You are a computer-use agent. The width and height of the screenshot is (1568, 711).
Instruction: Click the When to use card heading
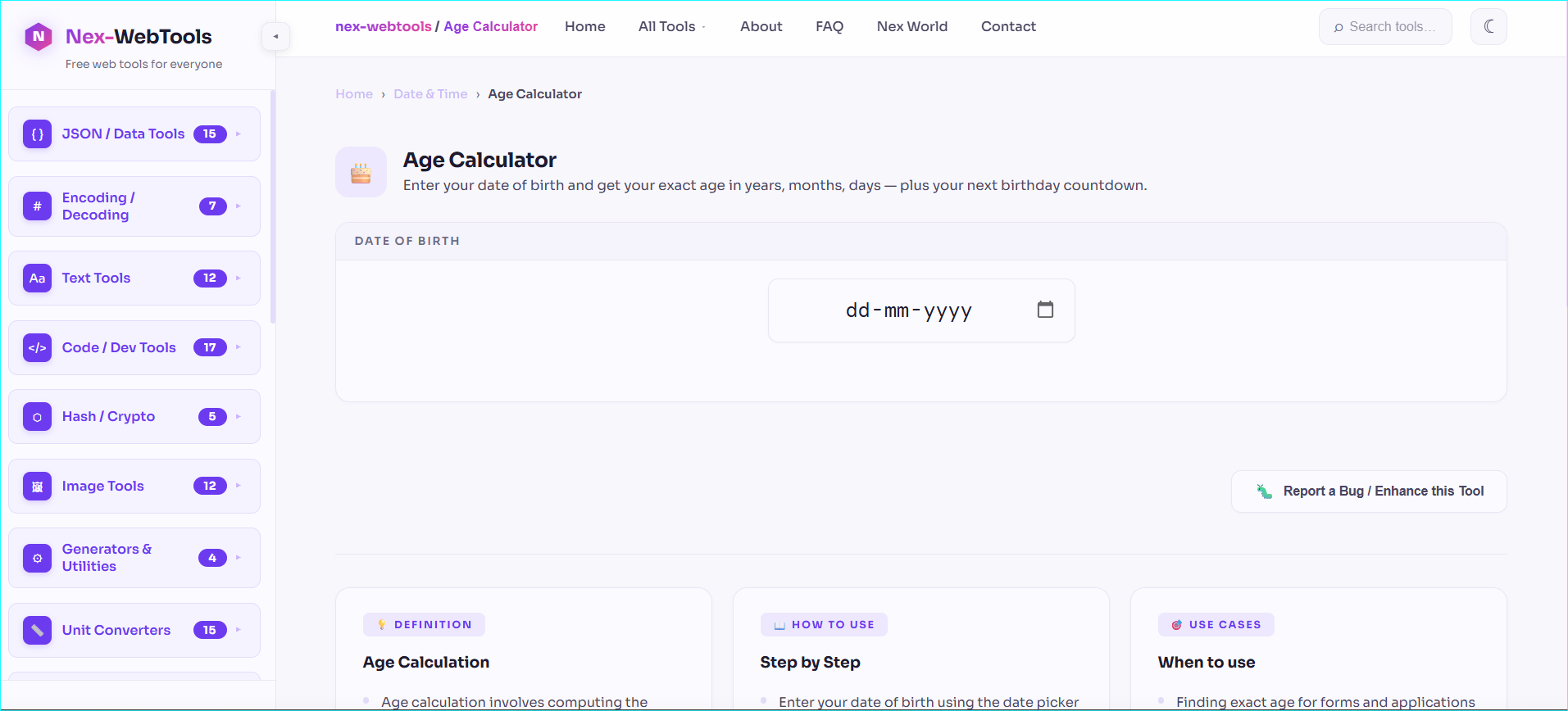(x=1207, y=662)
